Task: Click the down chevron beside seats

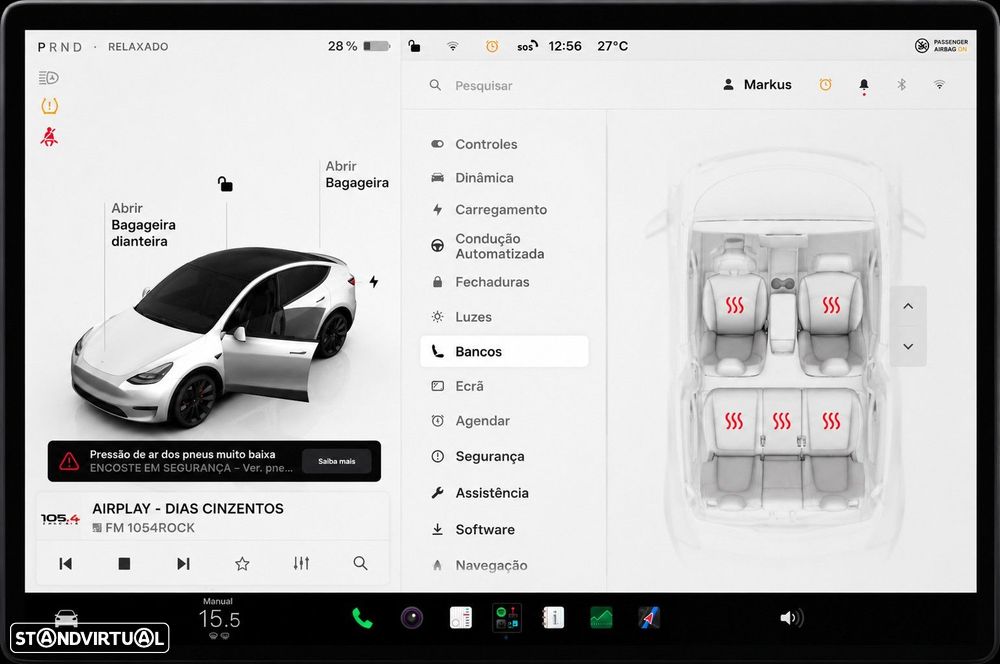Action: click(x=908, y=346)
